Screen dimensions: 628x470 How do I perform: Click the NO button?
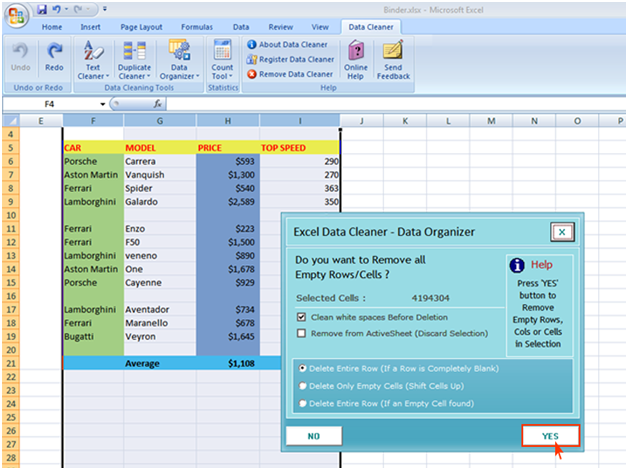point(314,436)
